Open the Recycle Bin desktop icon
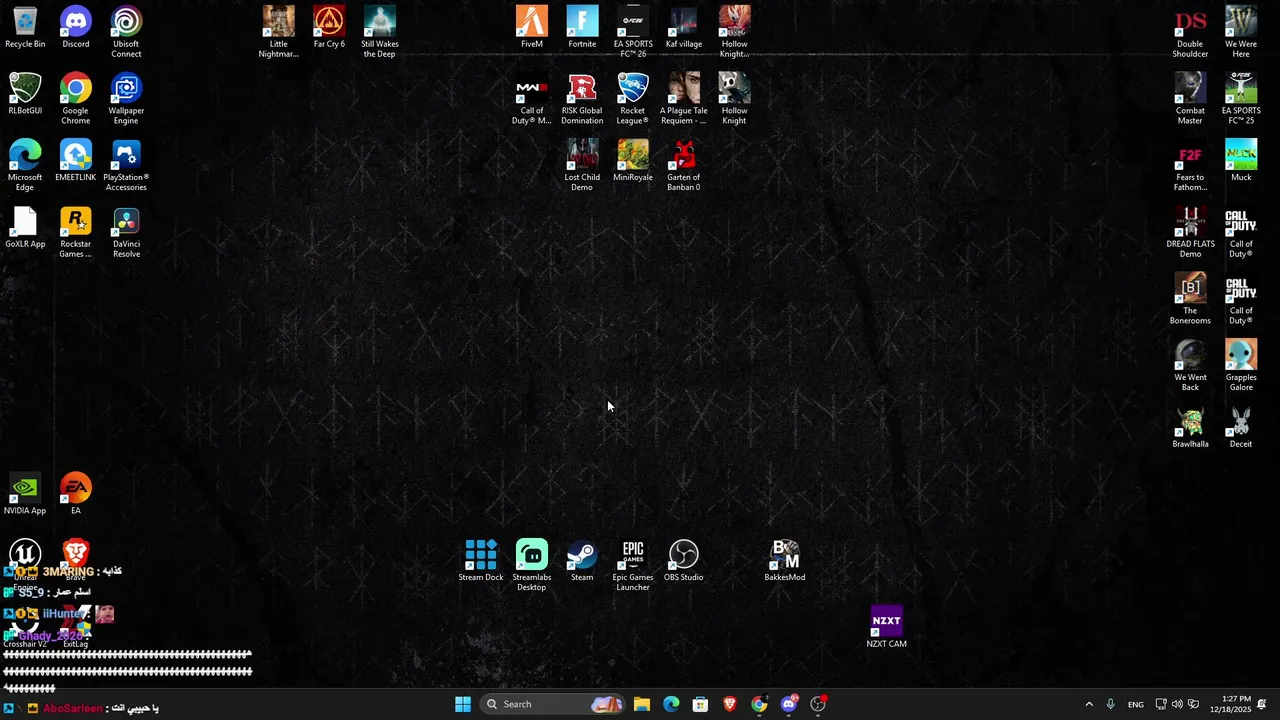Viewport: 1280px width, 720px height. click(25, 28)
